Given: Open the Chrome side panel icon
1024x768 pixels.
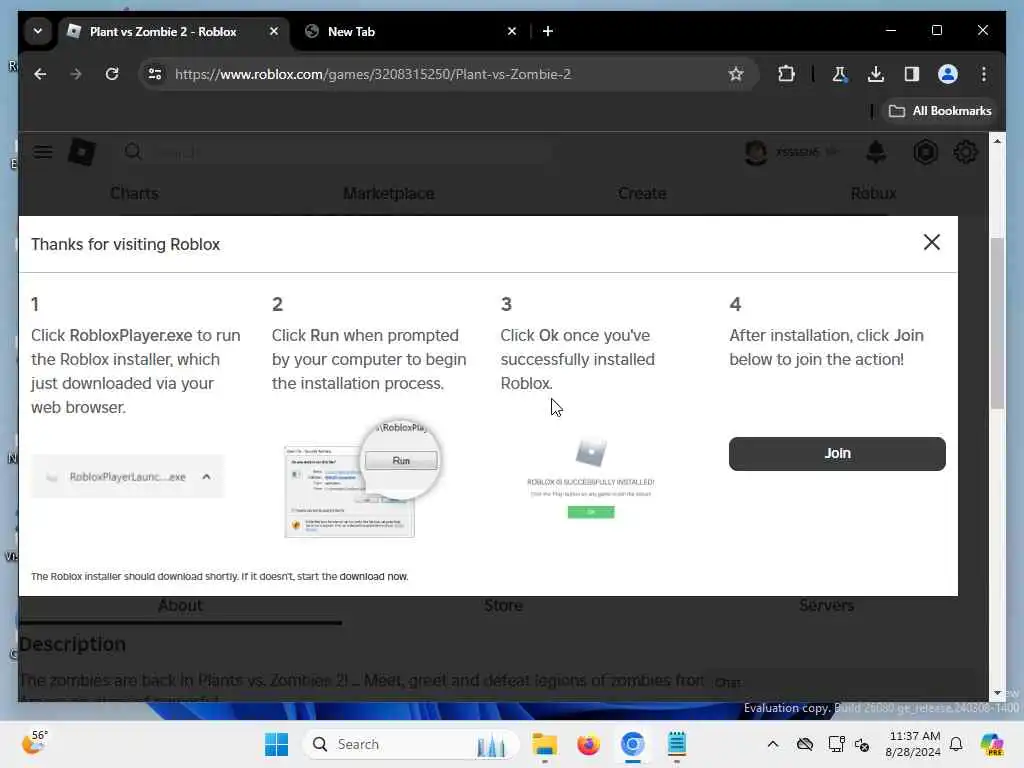Looking at the screenshot, I should coord(912,74).
